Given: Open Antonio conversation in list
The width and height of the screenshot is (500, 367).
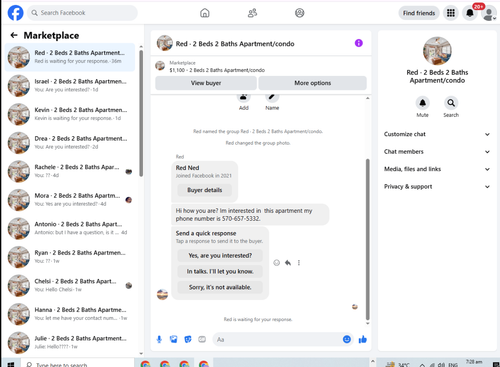Looking at the screenshot, I should 70,228.
